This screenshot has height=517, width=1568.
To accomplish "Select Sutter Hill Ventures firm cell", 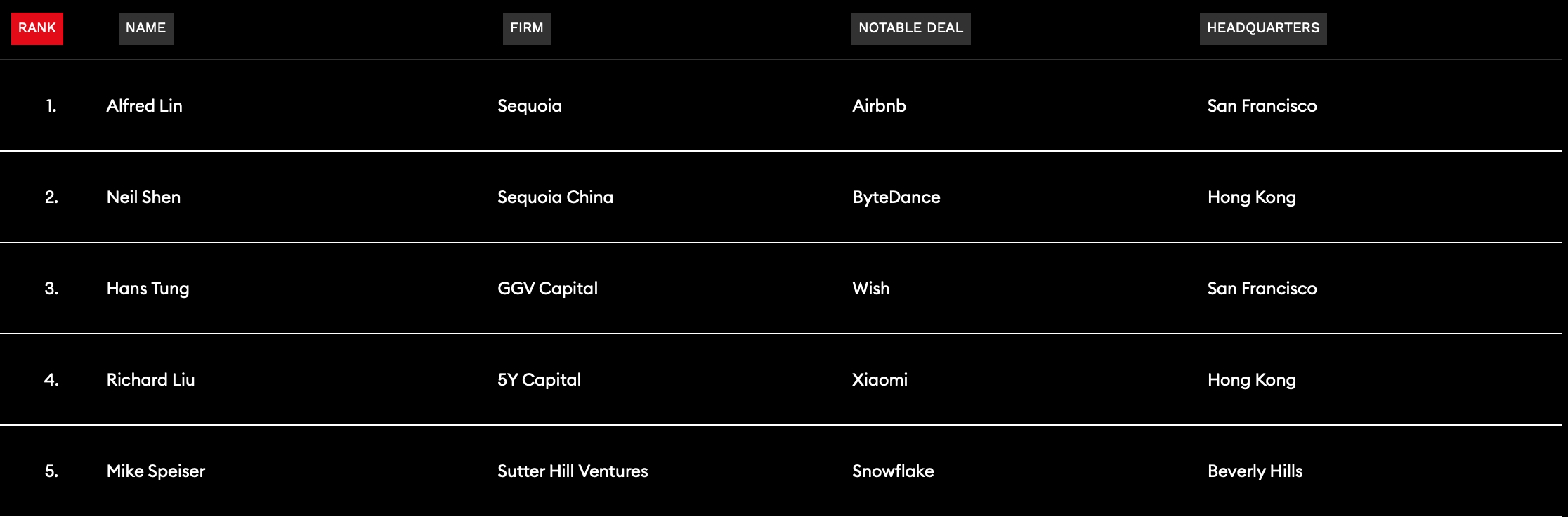I will click(573, 471).
